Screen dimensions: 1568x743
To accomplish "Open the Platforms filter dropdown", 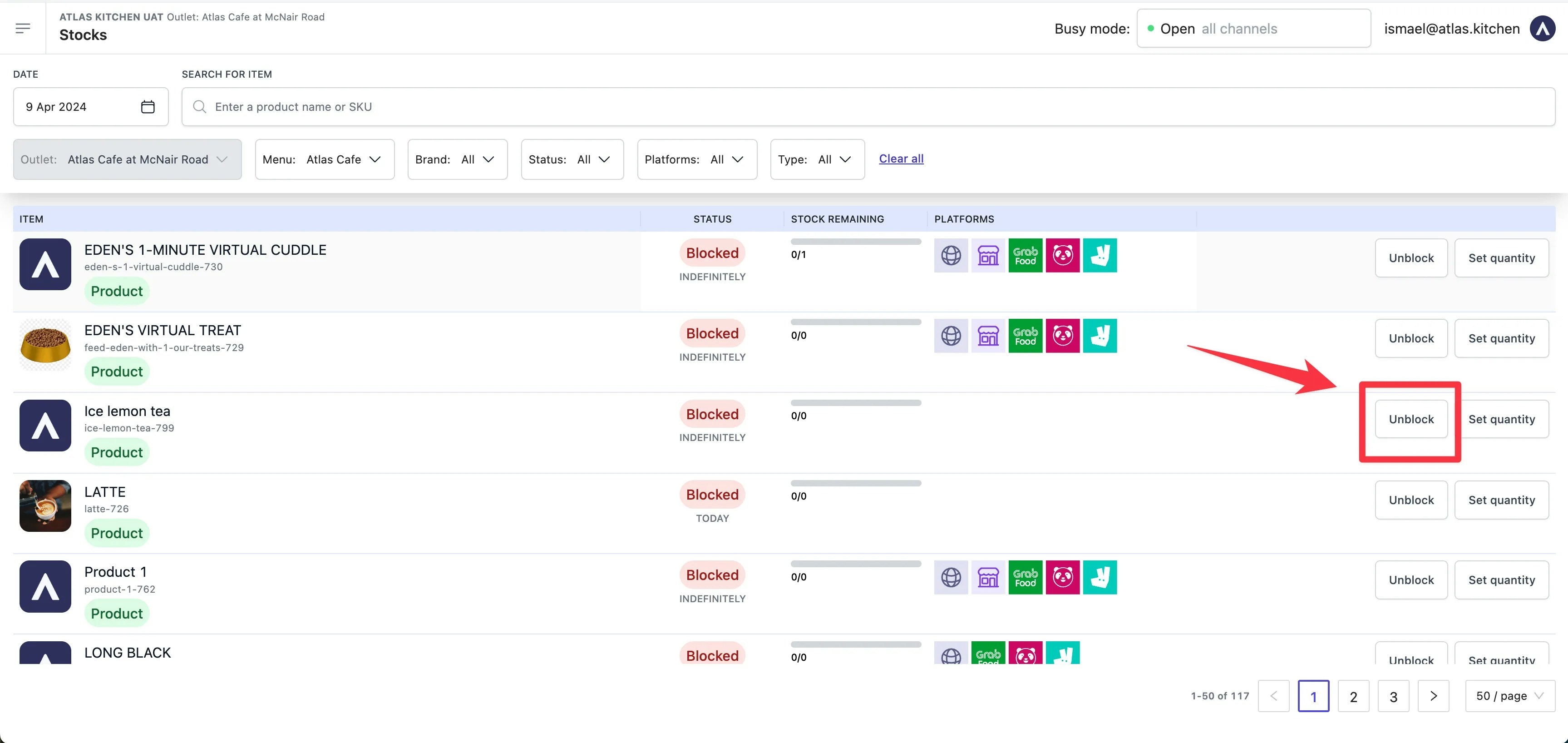I will pyautogui.click(x=696, y=159).
